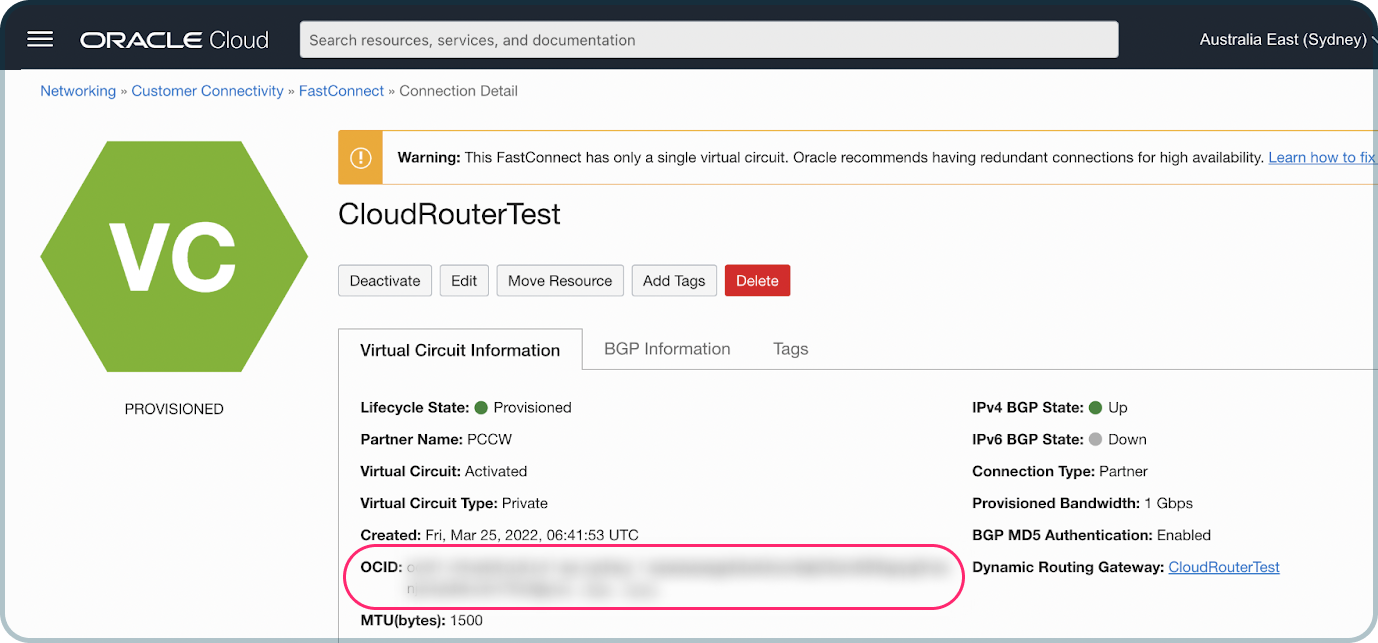Click the Move Resource button
The image size is (1378, 643).
pyautogui.click(x=560, y=281)
